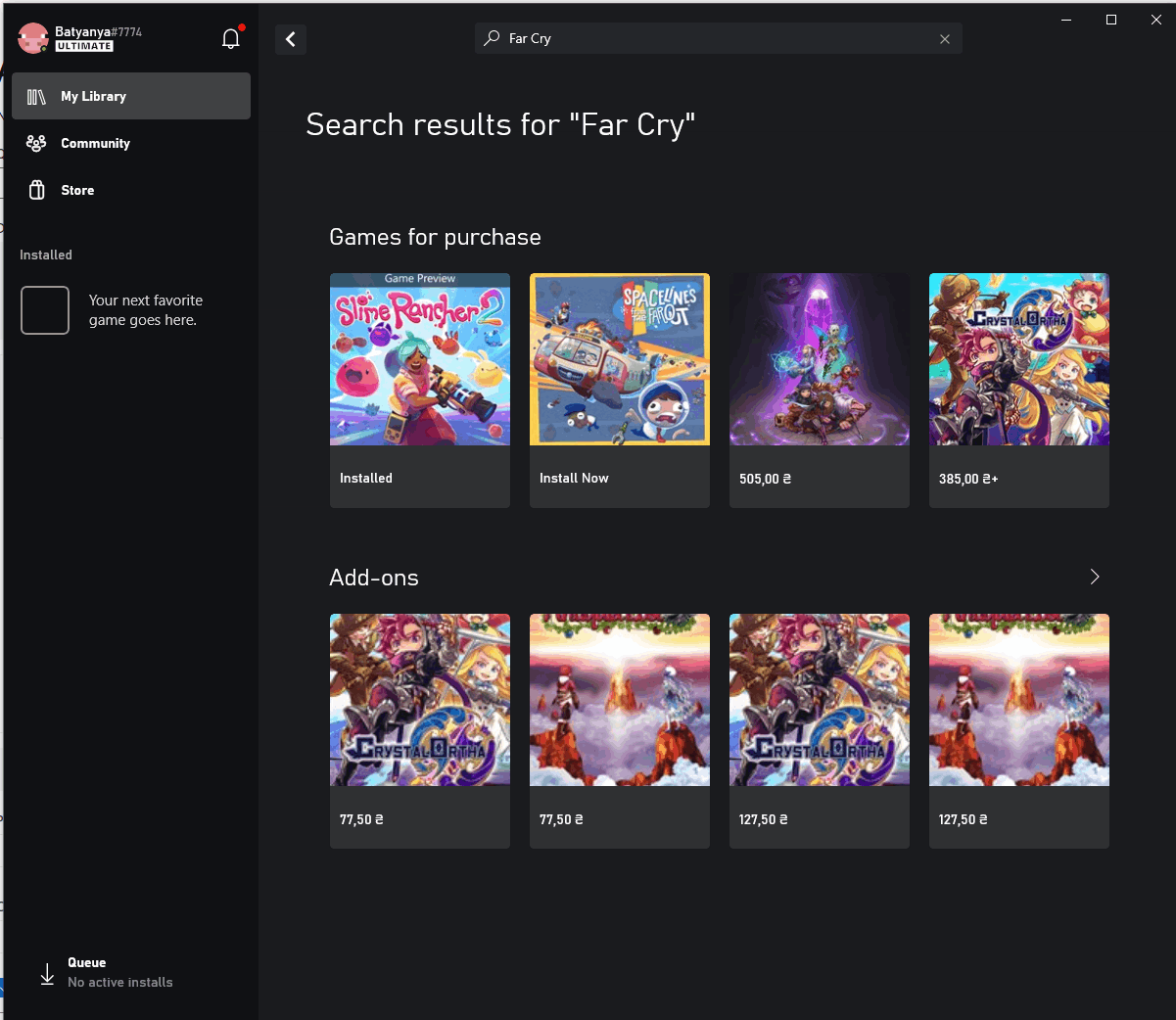This screenshot has height=1020, width=1176.
Task: Click Install Now under Spacelines
Action: pyautogui.click(x=574, y=478)
